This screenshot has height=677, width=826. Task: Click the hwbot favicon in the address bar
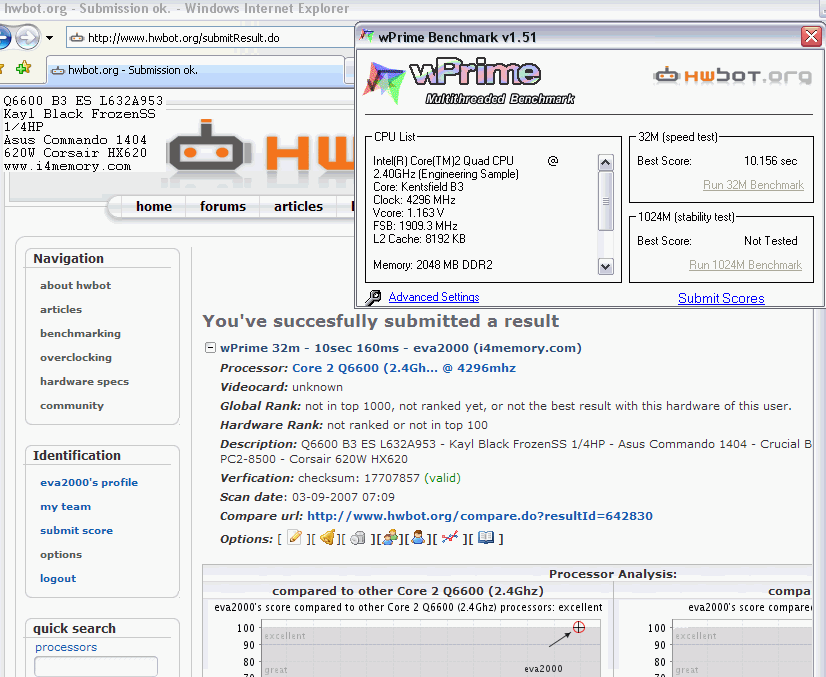click(x=77, y=38)
